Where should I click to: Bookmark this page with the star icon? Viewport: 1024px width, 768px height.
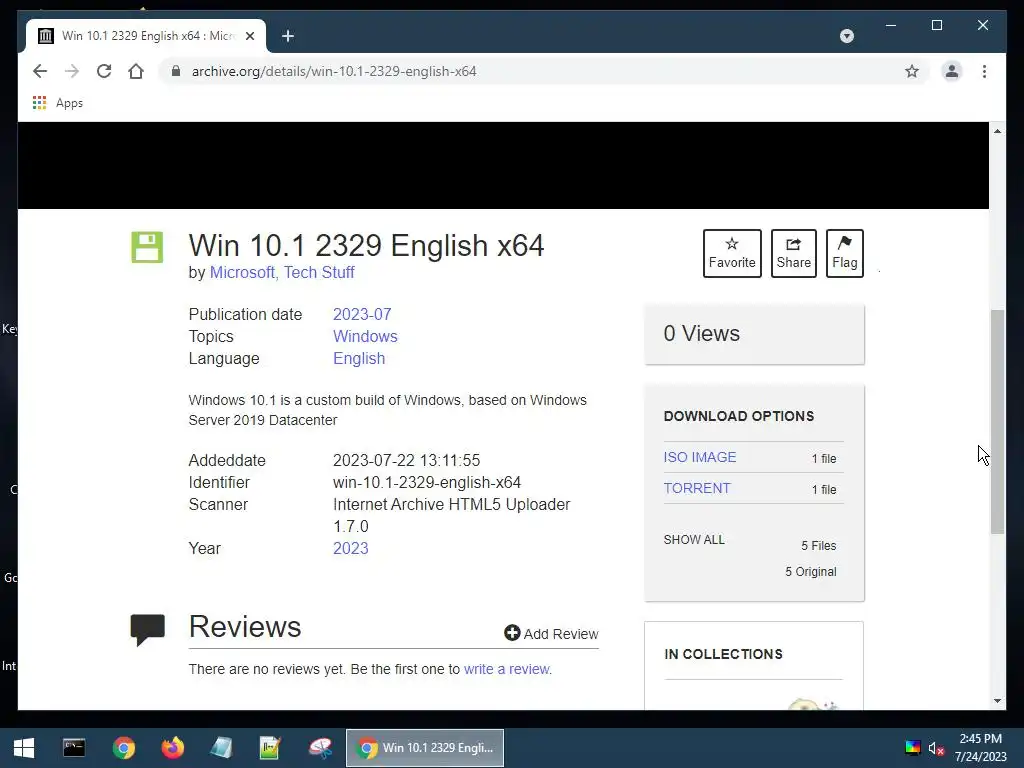pos(912,71)
